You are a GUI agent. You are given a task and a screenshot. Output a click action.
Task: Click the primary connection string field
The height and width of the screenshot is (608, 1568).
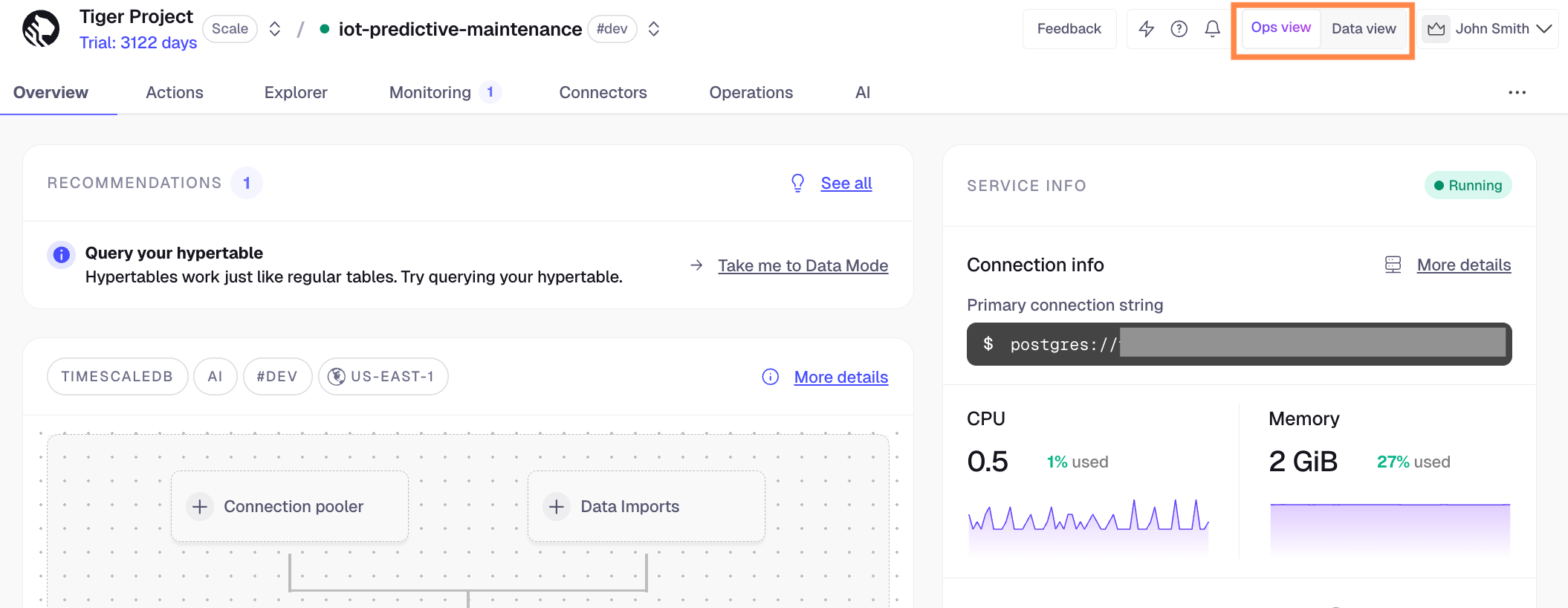click(x=1239, y=344)
